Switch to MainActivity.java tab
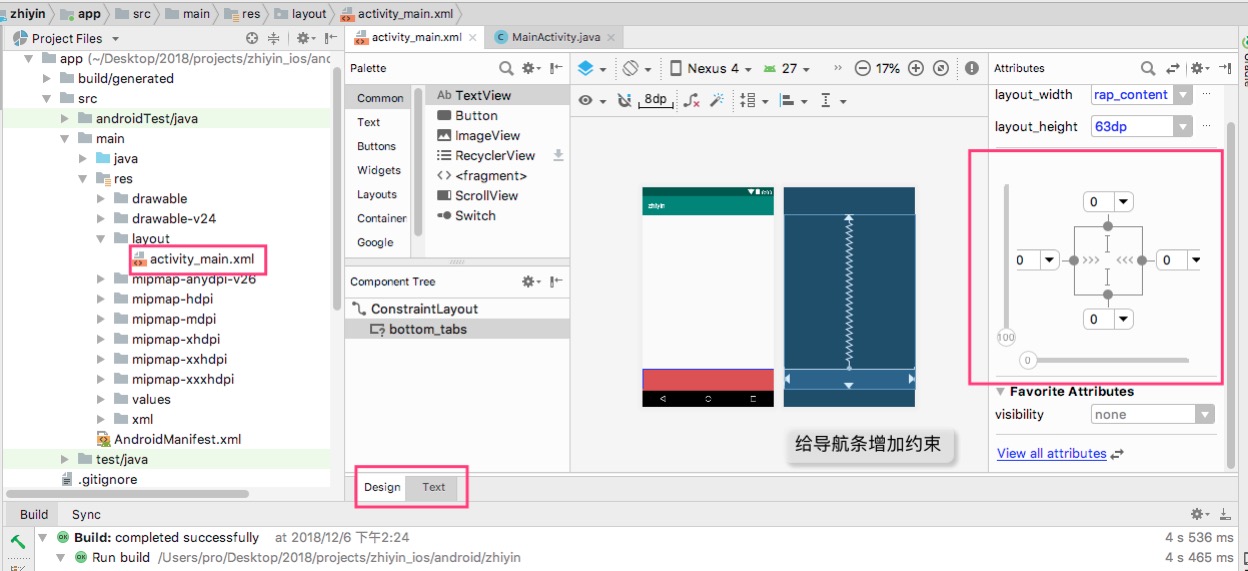The height and width of the screenshot is (571, 1248). pyautogui.click(x=555, y=37)
